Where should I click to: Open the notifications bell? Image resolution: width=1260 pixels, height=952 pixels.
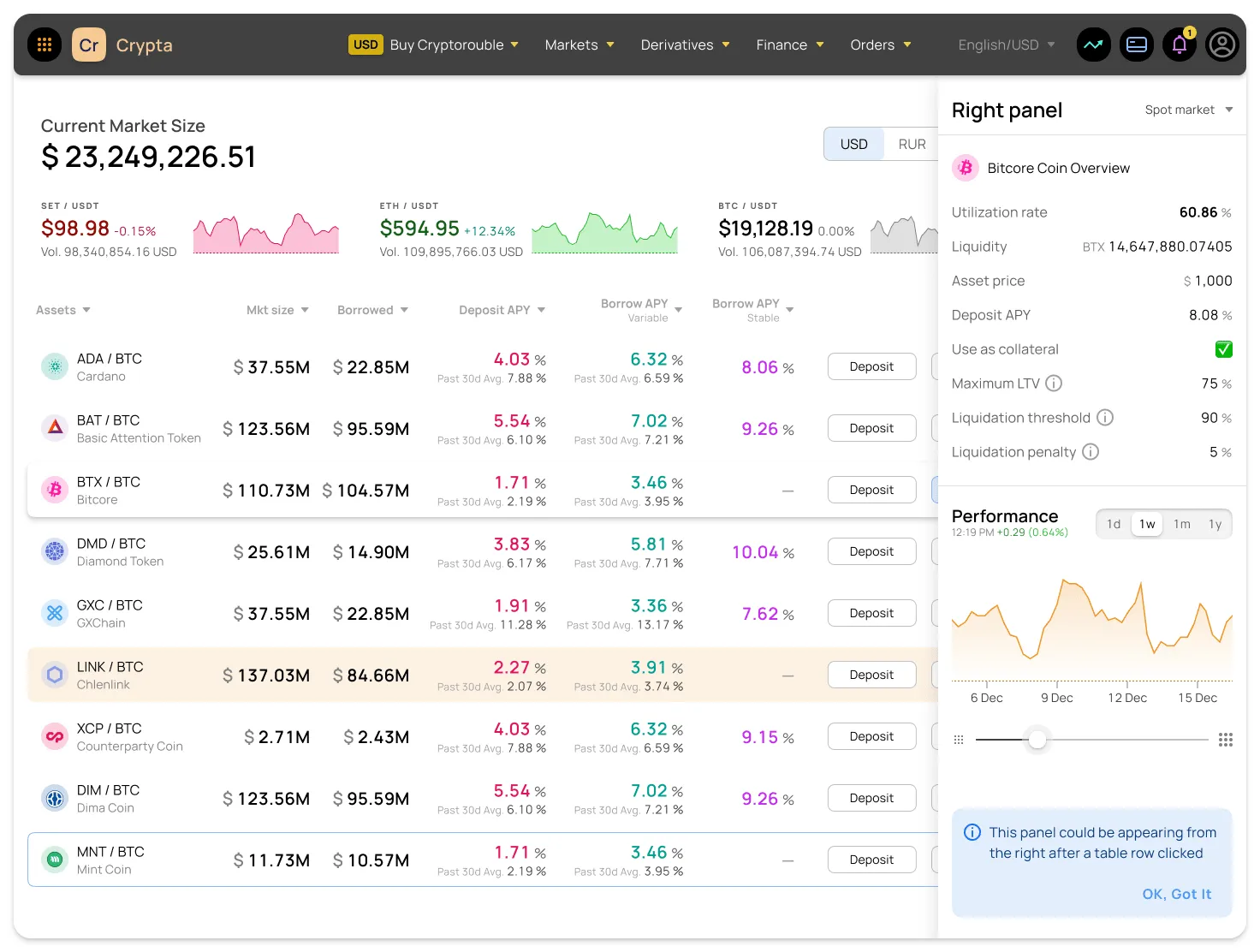point(1180,45)
